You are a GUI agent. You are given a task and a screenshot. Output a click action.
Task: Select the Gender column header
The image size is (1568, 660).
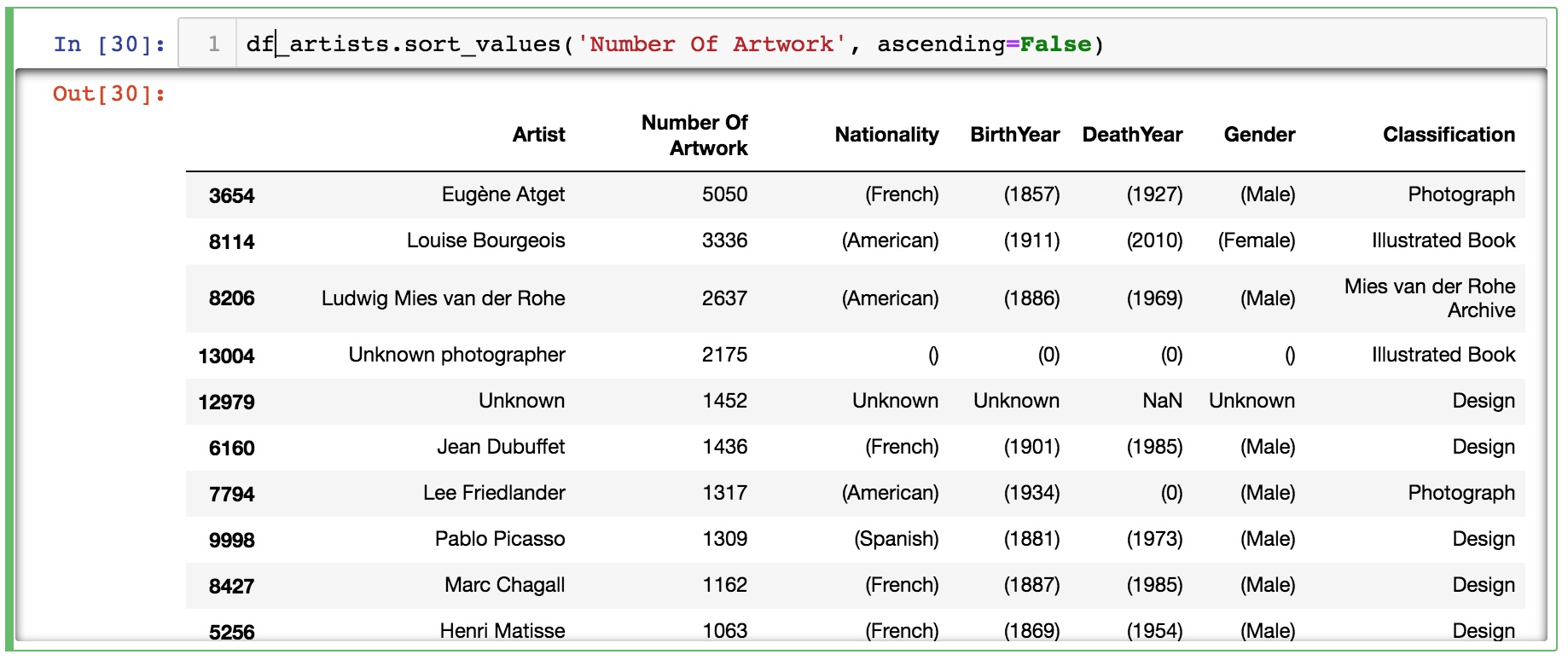1259,135
